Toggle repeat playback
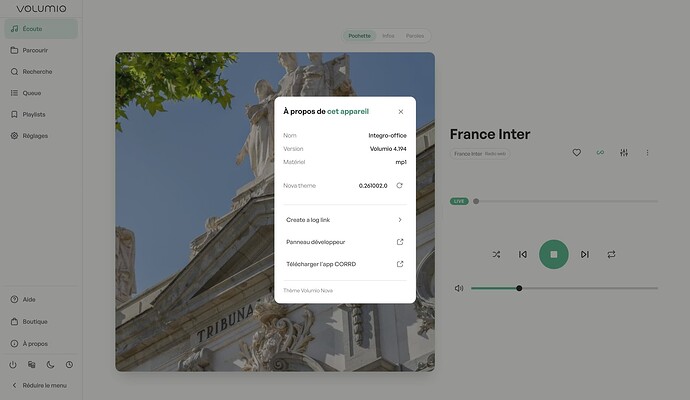This screenshot has height=400, width=690. [x=611, y=254]
